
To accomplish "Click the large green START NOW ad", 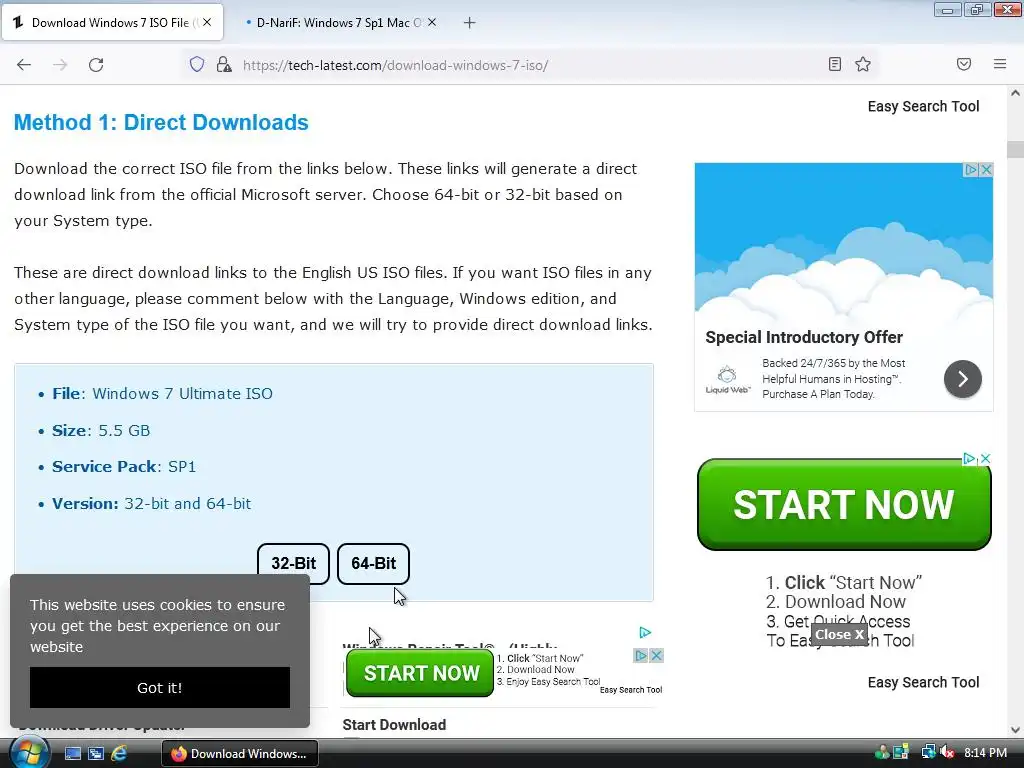I will [844, 504].
